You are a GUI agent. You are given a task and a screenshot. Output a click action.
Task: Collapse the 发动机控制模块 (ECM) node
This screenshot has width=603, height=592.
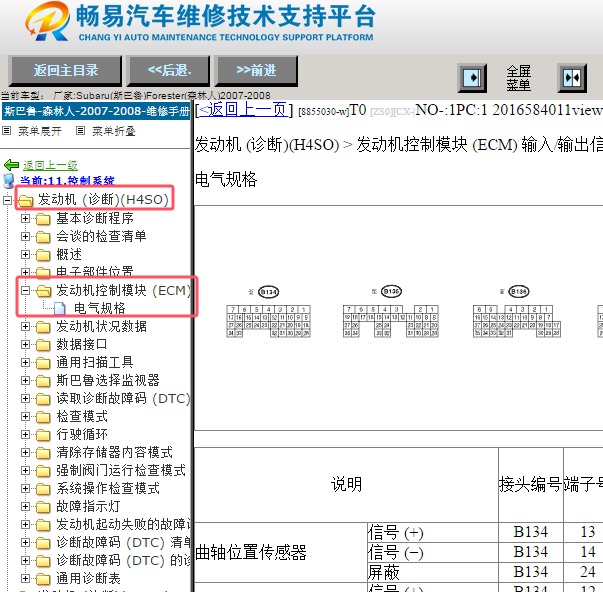point(25,290)
